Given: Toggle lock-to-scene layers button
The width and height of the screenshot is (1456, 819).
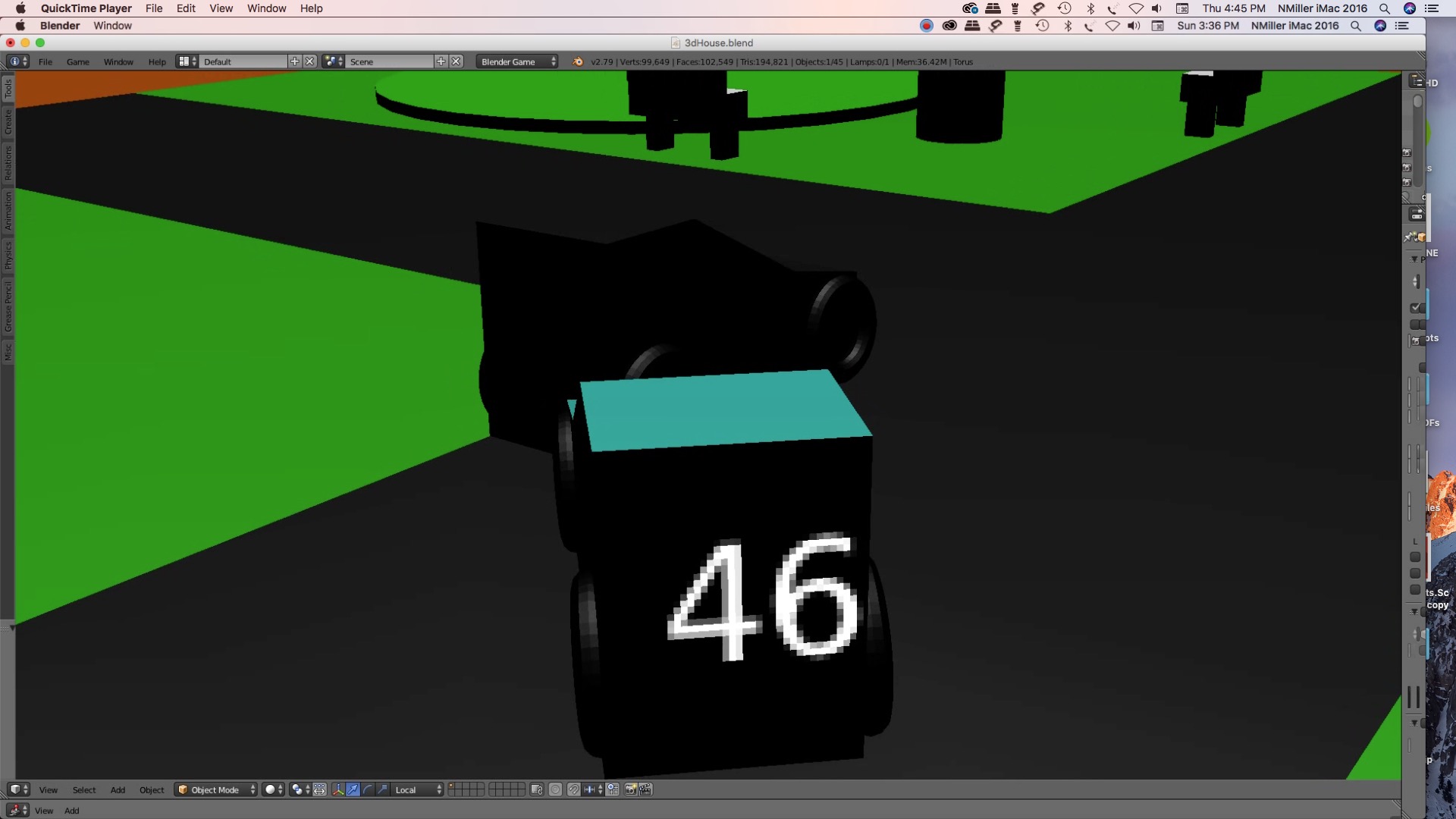Looking at the screenshot, I should tap(537, 789).
